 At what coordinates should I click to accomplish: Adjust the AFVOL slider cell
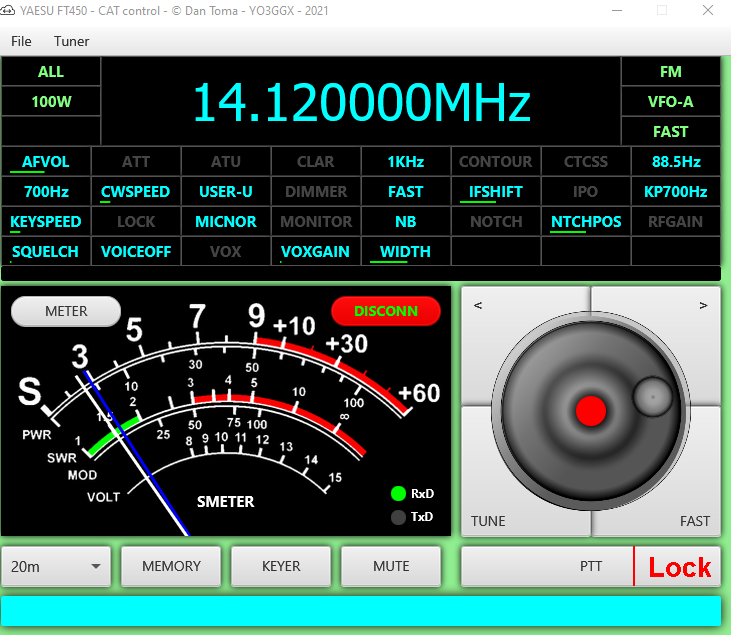[x=46, y=162]
